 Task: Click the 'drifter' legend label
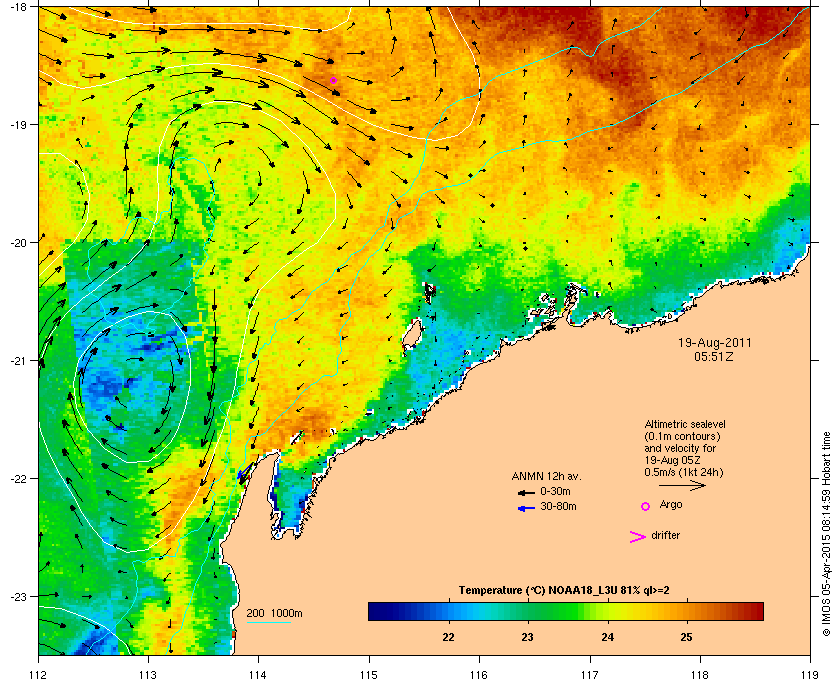pyautogui.click(x=665, y=535)
